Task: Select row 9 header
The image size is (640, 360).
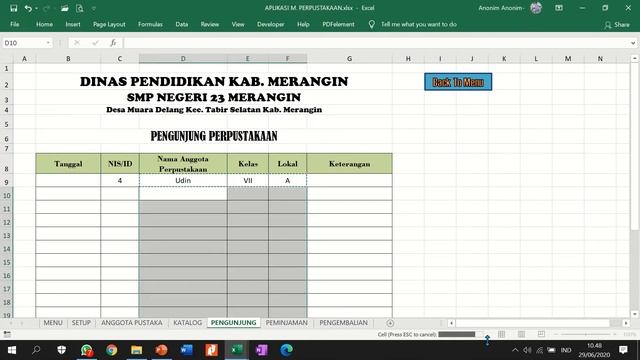Action: 7,182
